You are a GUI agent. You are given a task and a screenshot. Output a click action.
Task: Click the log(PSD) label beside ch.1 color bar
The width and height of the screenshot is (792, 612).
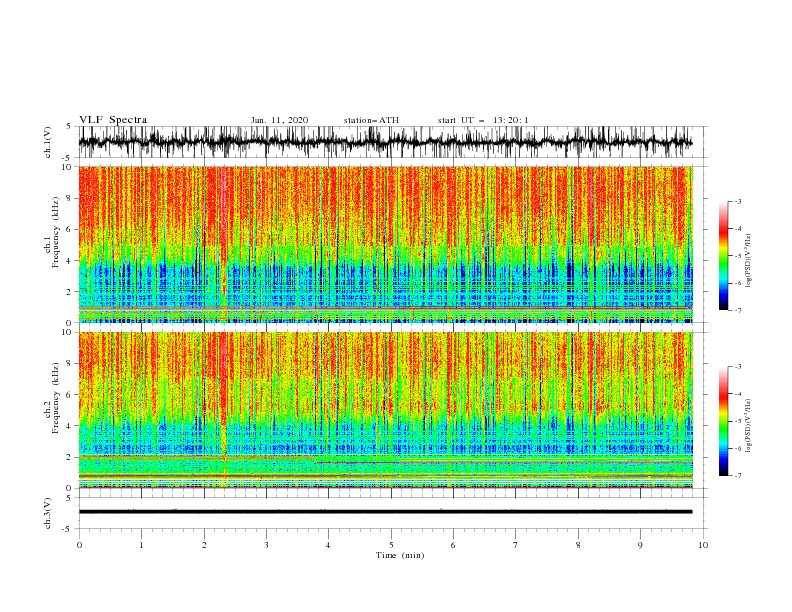(x=749, y=261)
